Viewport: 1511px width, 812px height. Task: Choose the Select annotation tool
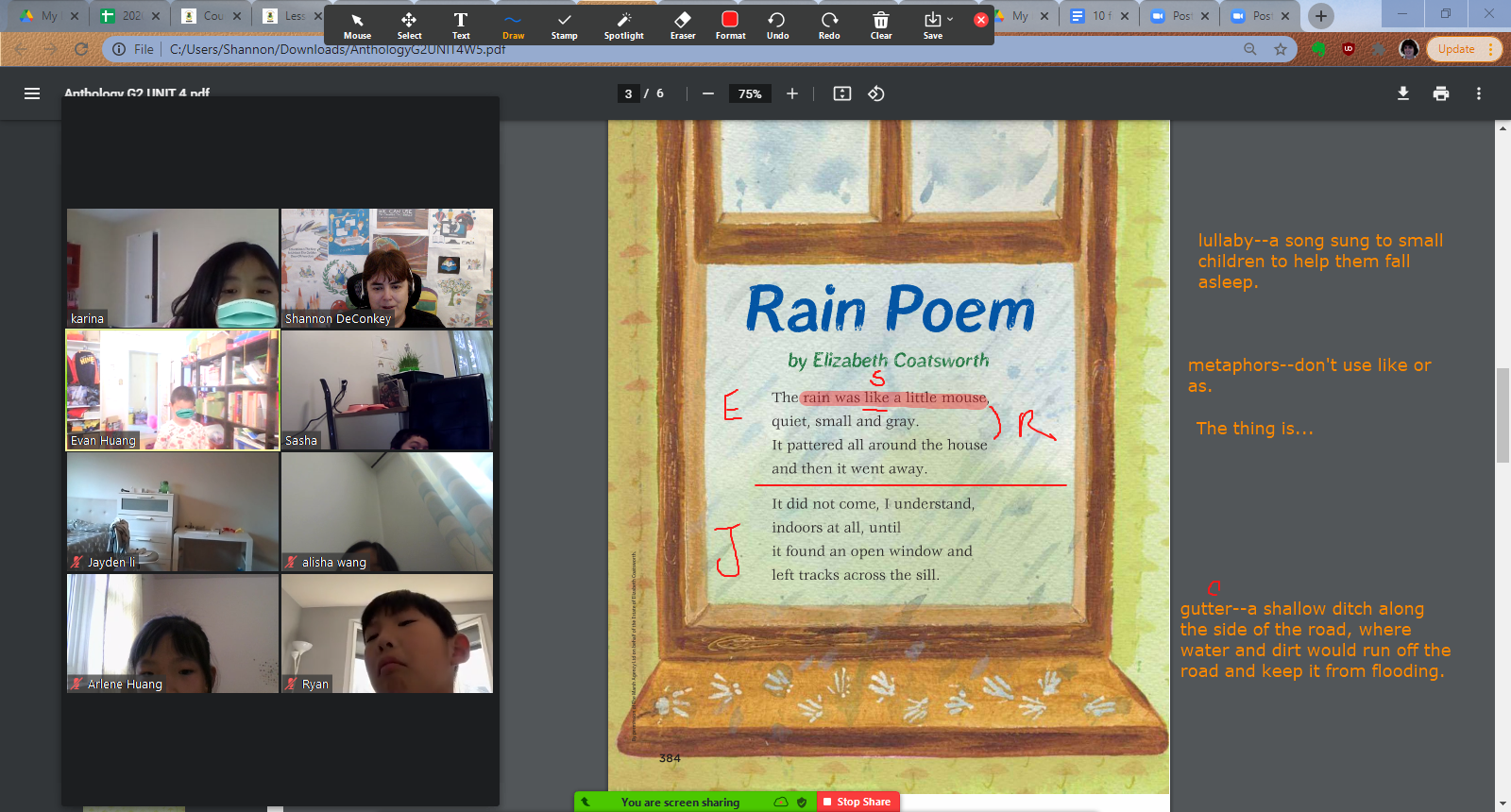[x=409, y=26]
